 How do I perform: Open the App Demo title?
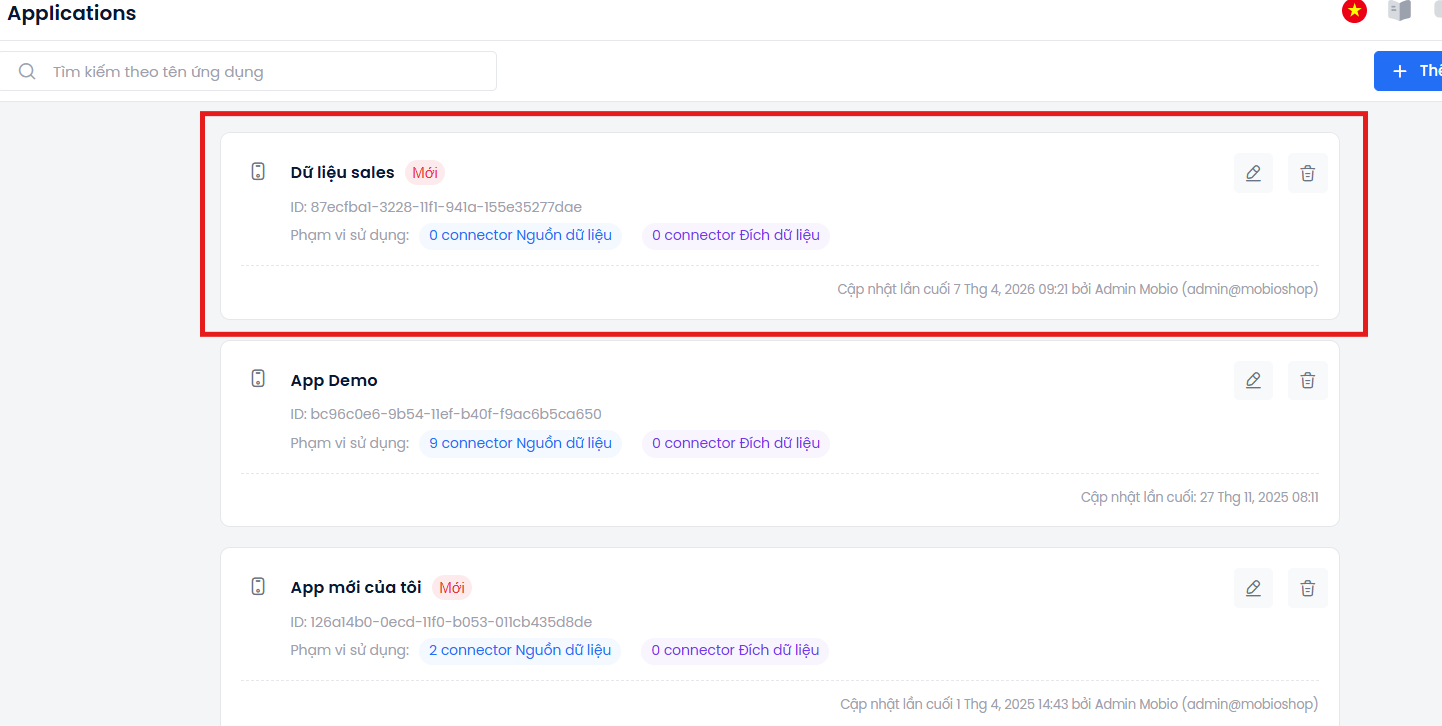(x=334, y=380)
